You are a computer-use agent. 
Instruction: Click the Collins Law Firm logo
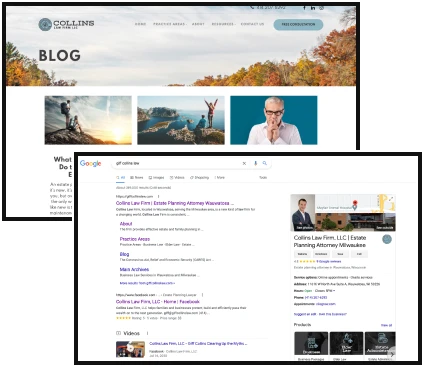[x=66, y=24]
